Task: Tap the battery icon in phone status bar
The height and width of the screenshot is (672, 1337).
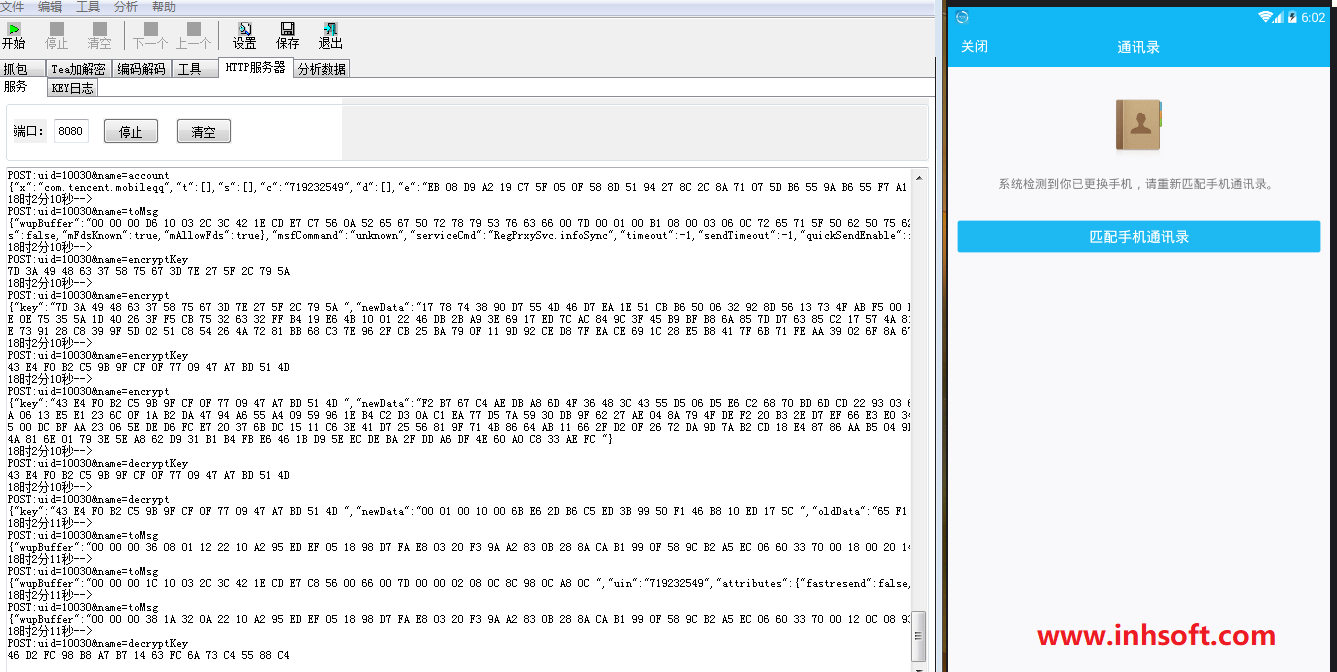Action: (x=1290, y=17)
